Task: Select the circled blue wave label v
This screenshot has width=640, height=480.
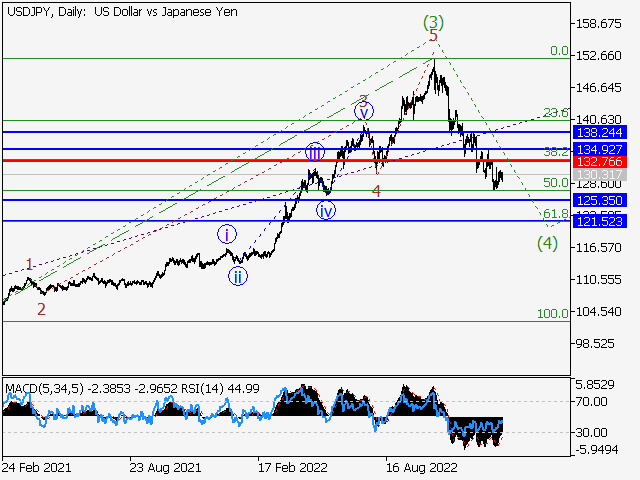Action: coord(364,111)
